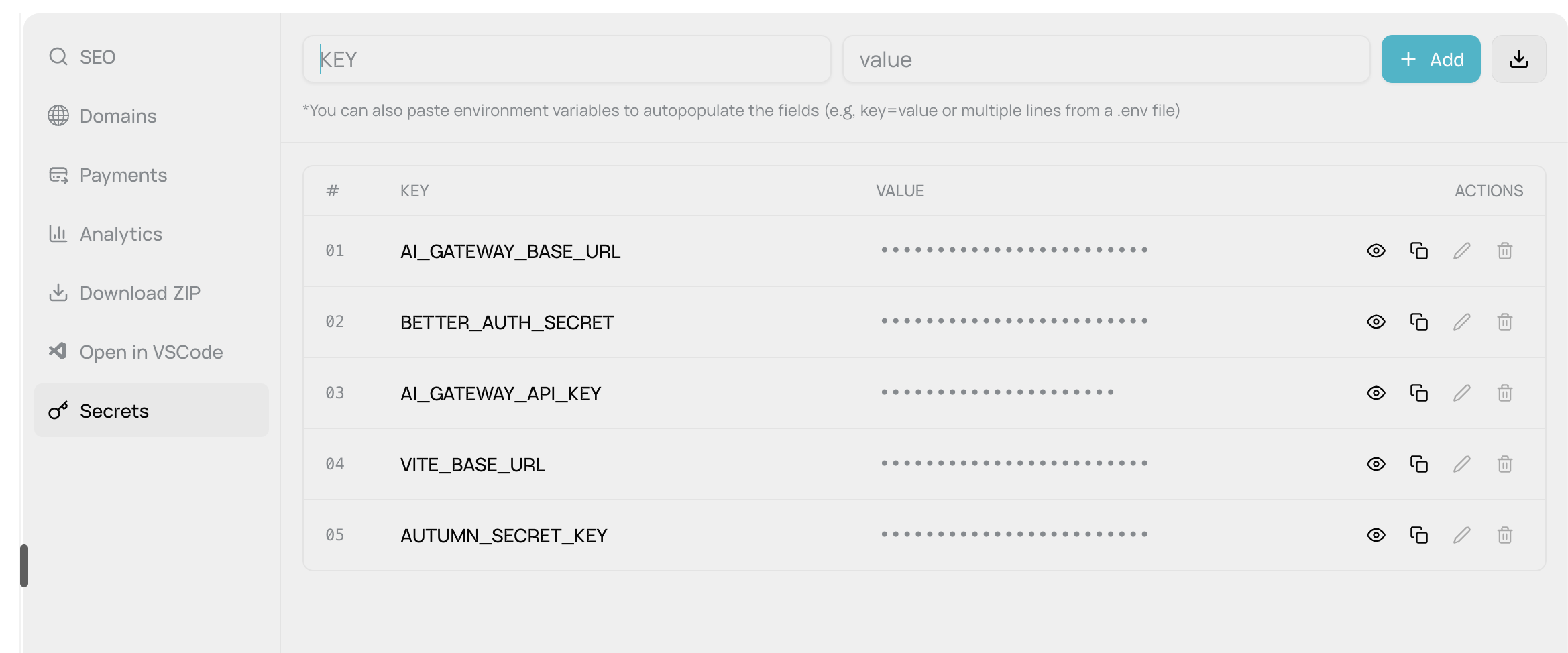This screenshot has width=1568, height=653.
Task: Show the BETTER_AUTH_SECRET hidden value
Action: click(1376, 322)
